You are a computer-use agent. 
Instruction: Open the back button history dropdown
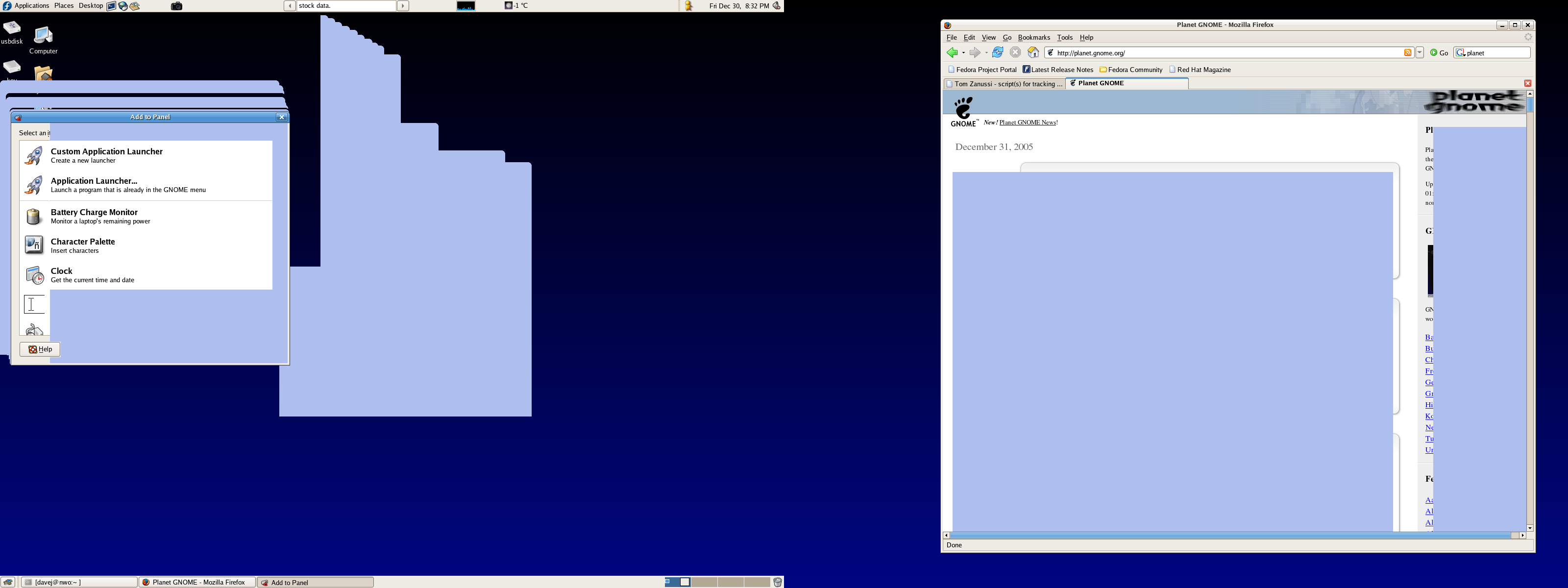pos(963,53)
